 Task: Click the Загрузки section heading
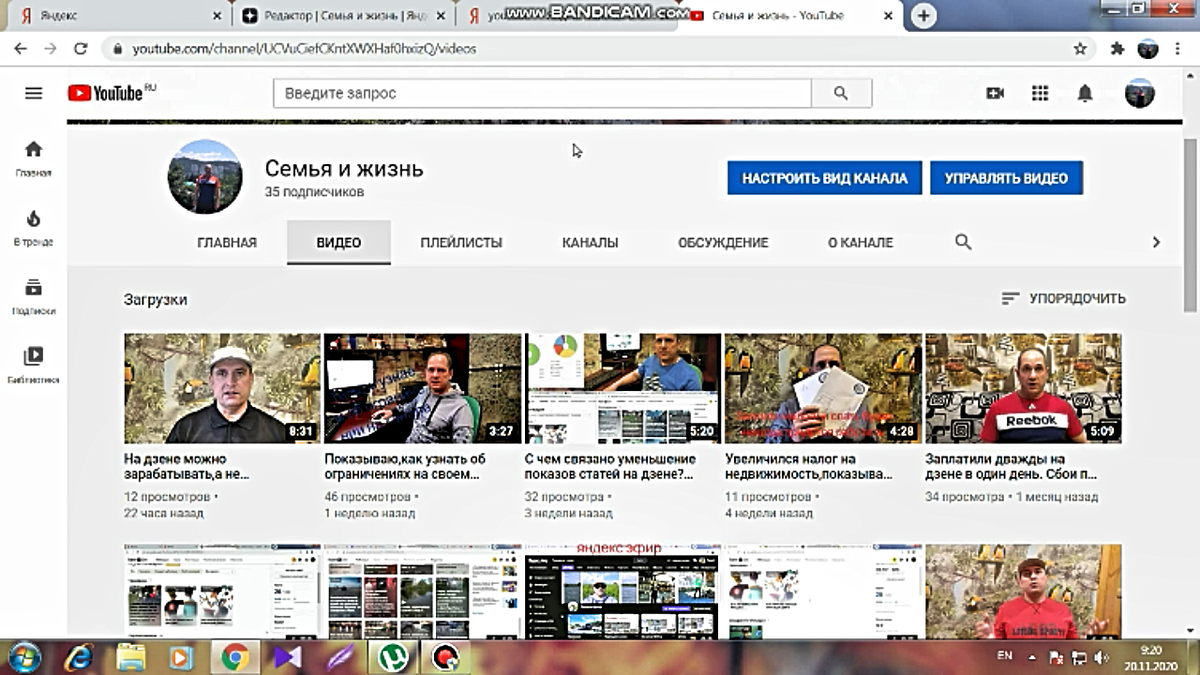coord(155,299)
